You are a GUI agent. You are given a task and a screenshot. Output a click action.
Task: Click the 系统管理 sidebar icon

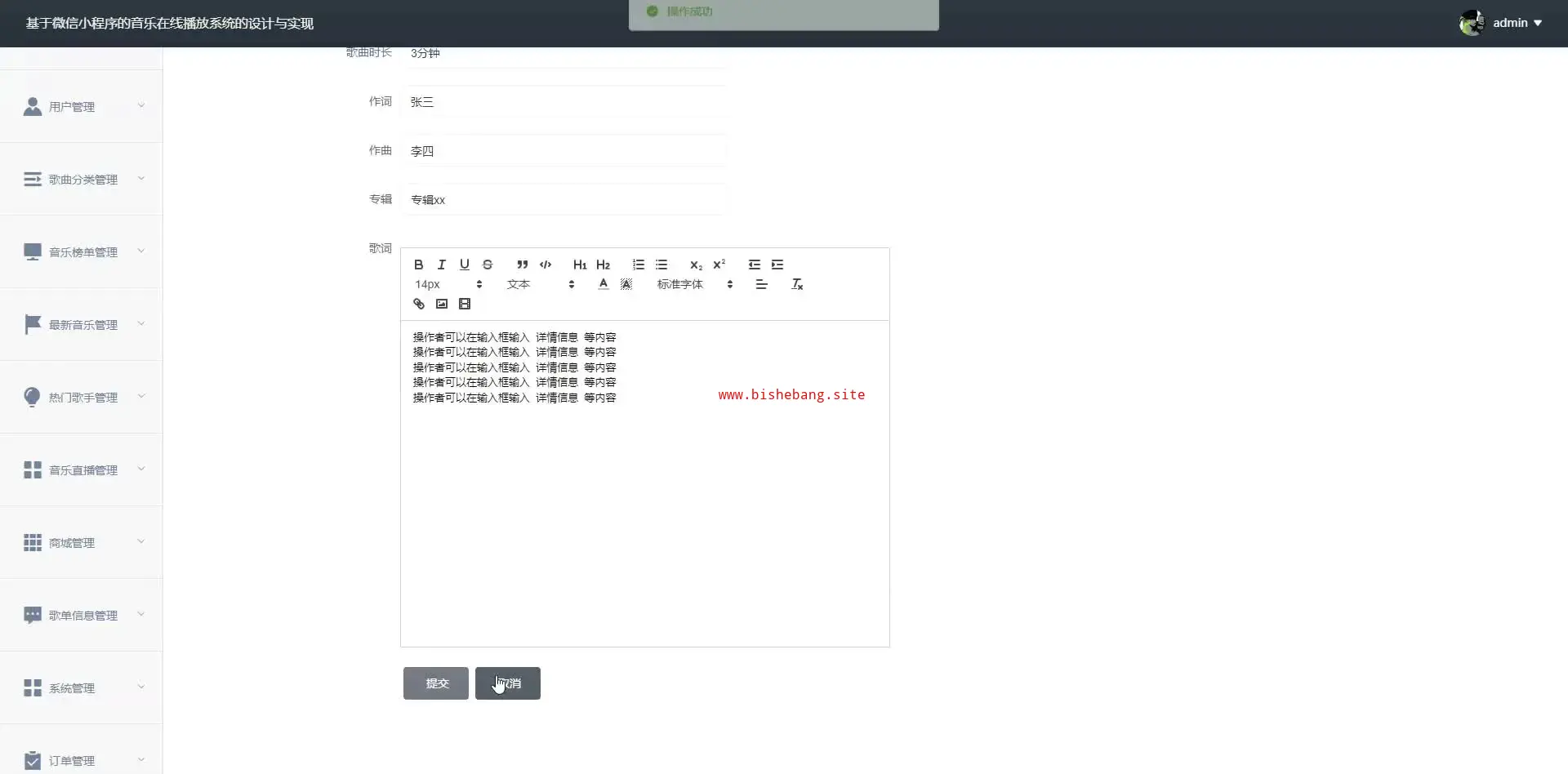(x=33, y=688)
